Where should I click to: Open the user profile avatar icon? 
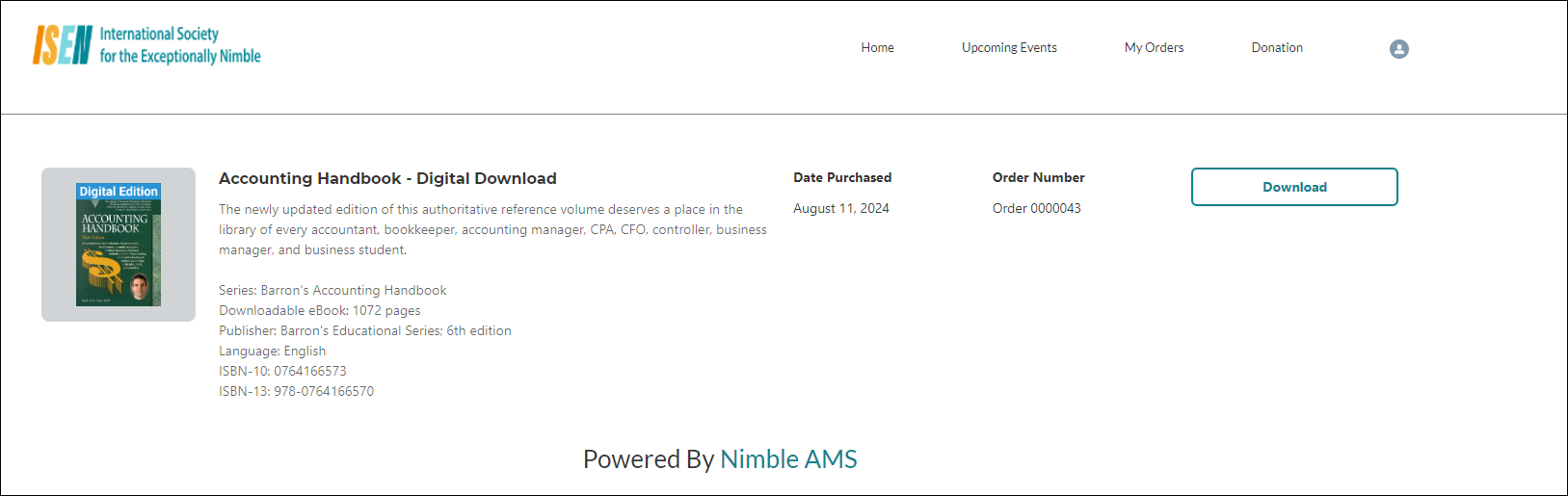(x=1398, y=49)
